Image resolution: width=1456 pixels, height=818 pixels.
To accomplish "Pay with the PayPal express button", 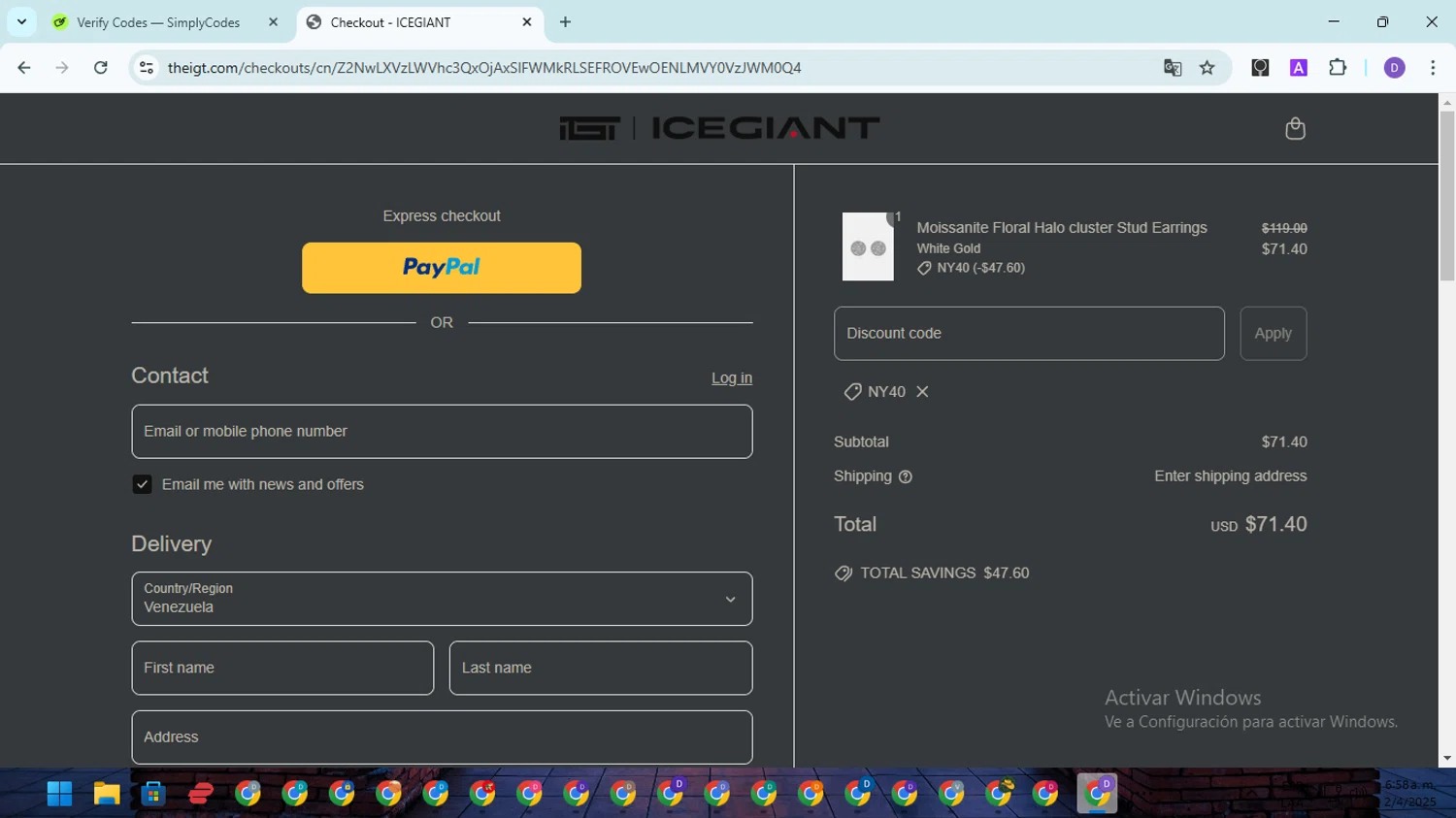I will (442, 268).
